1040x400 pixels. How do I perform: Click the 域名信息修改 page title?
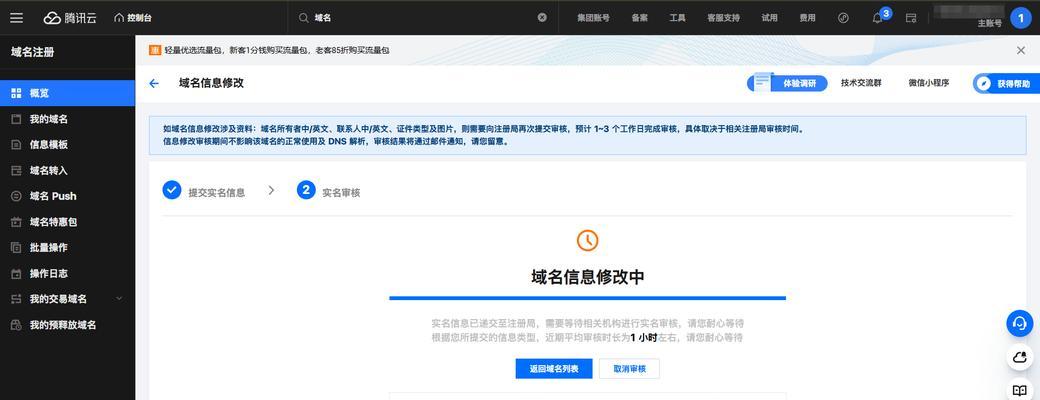pos(212,84)
